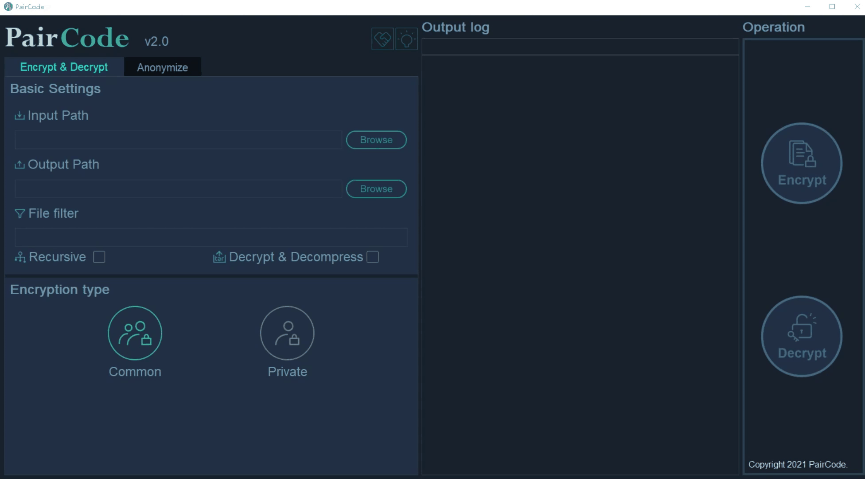Image resolution: width=865 pixels, height=479 pixels.
Task: Click the funnel icon beside File filter
Action: [x=20, y=214]
